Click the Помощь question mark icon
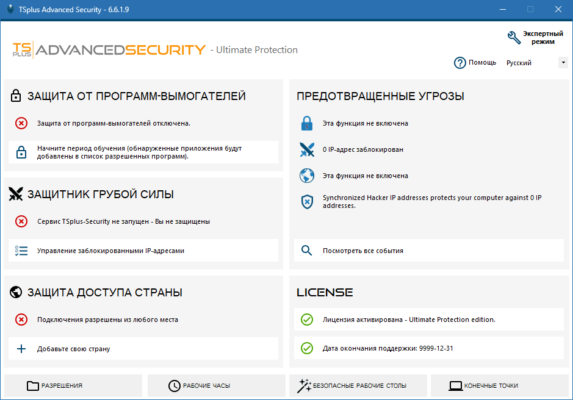573x400 pixels. [x=460, y=63]
